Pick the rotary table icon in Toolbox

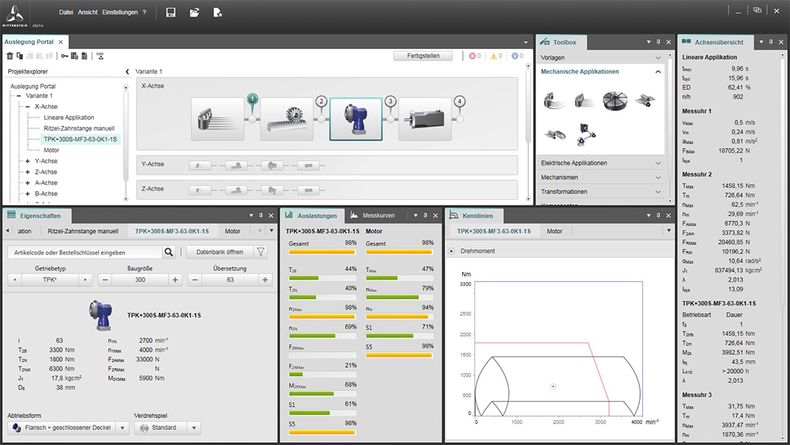[x=613, y=101]
